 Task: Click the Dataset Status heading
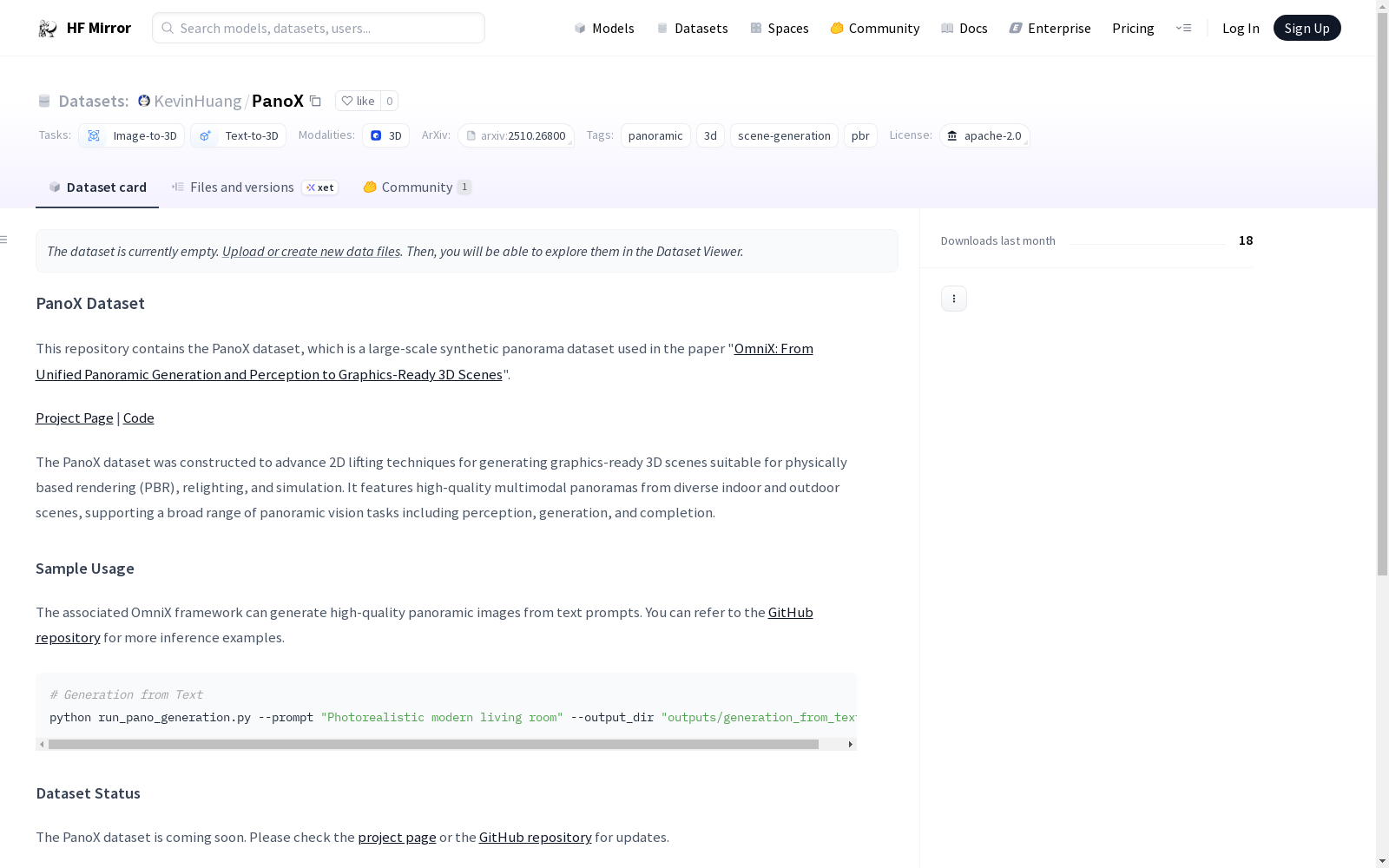88,793
